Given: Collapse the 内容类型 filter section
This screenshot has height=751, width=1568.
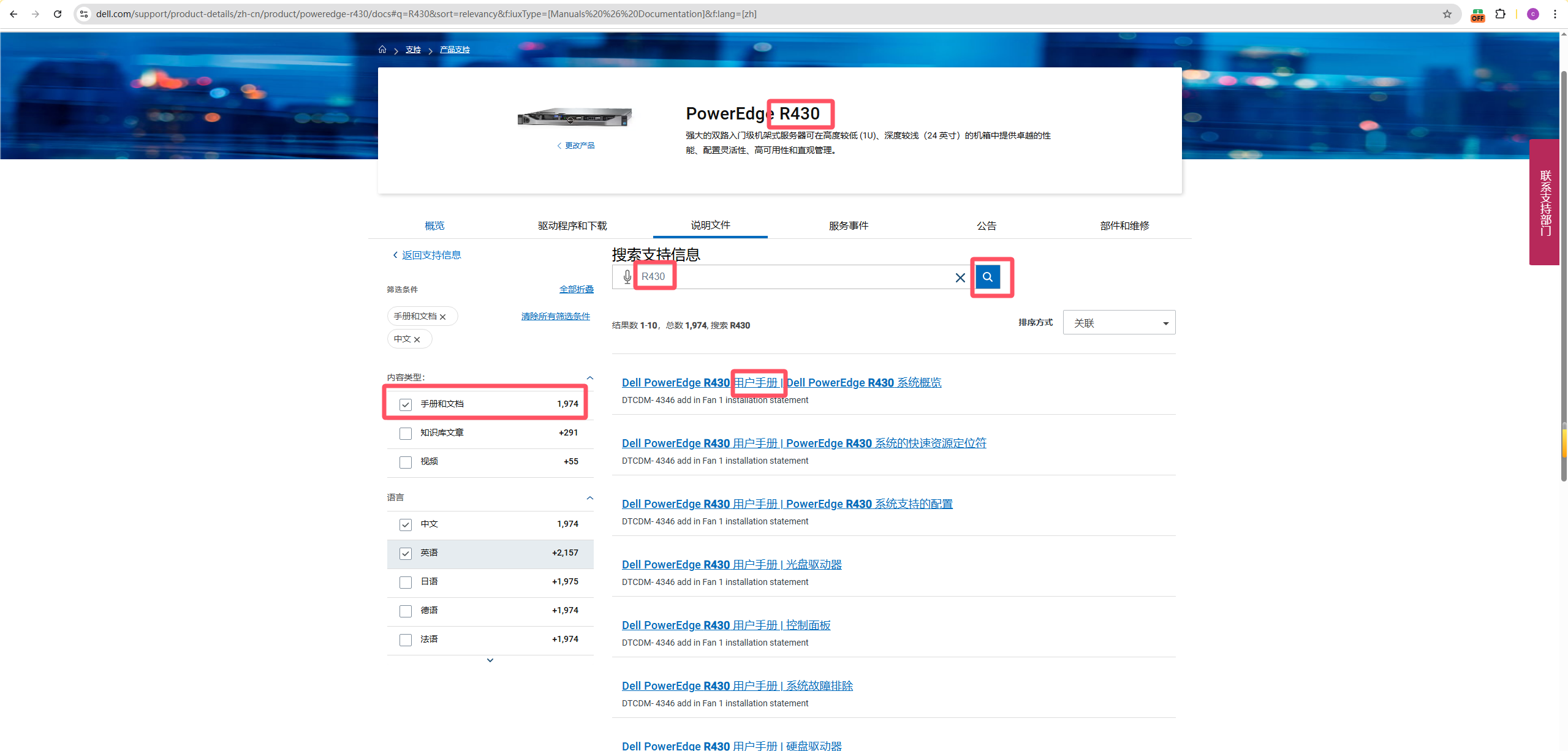Looking at the screenshot, I should 589,377.
